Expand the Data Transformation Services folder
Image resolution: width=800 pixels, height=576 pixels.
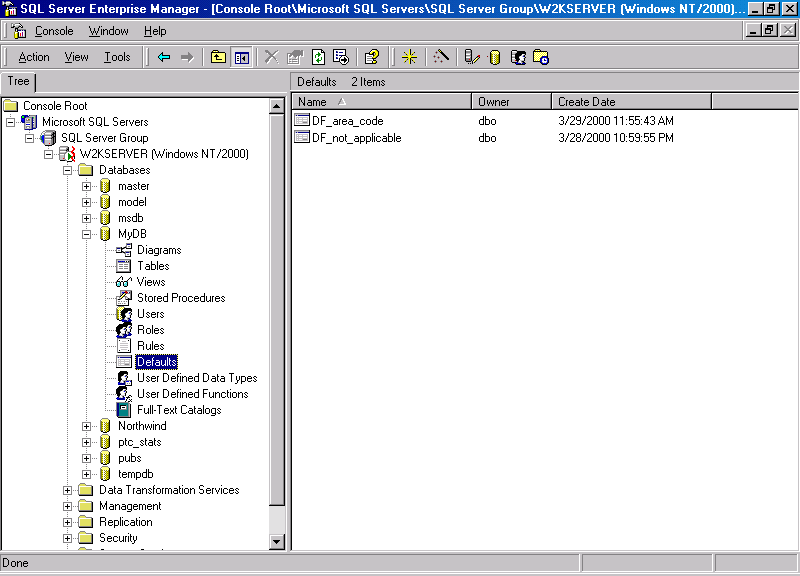(x=67, y=490)
